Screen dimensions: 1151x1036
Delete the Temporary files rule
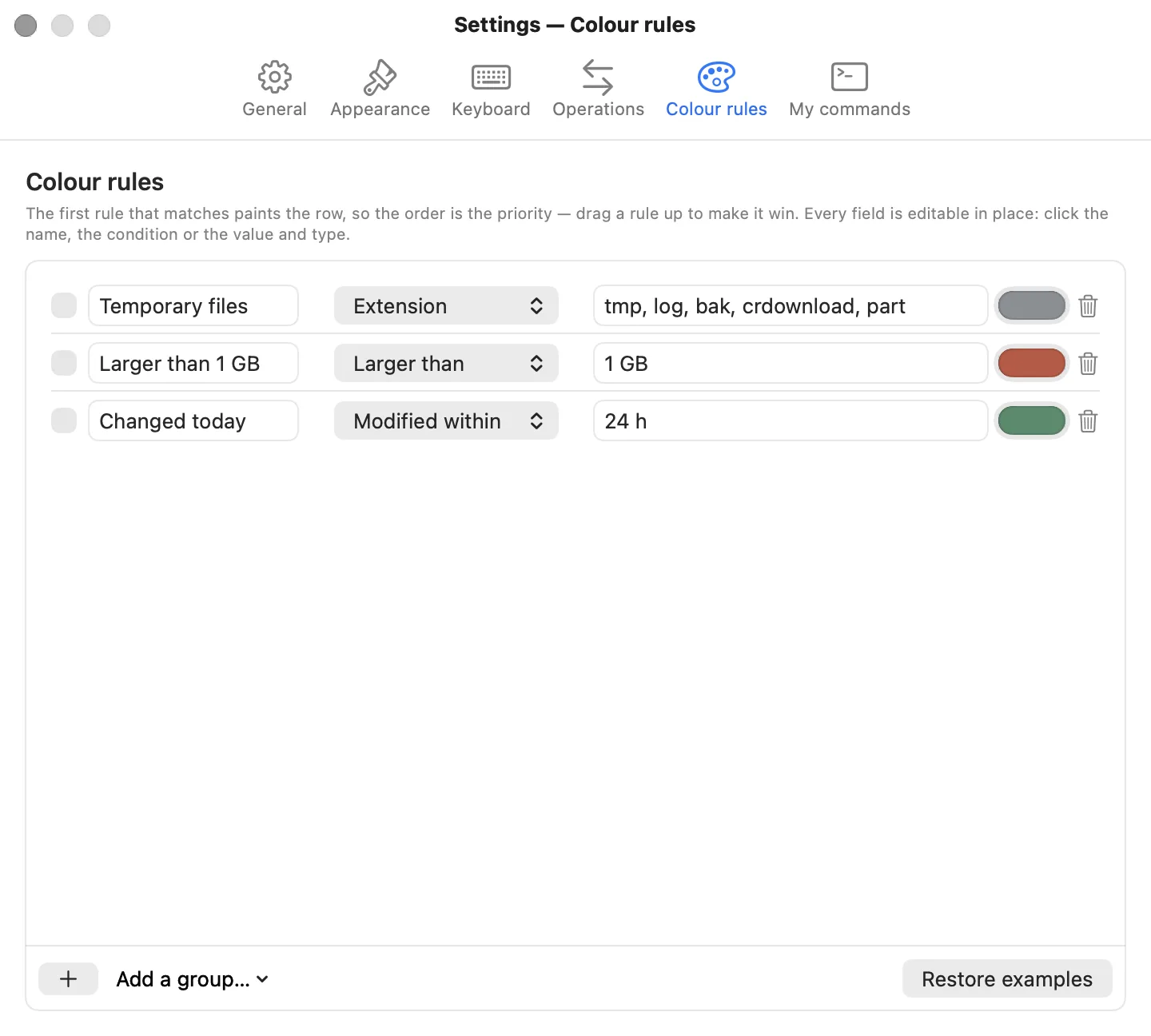[1088, 306]
